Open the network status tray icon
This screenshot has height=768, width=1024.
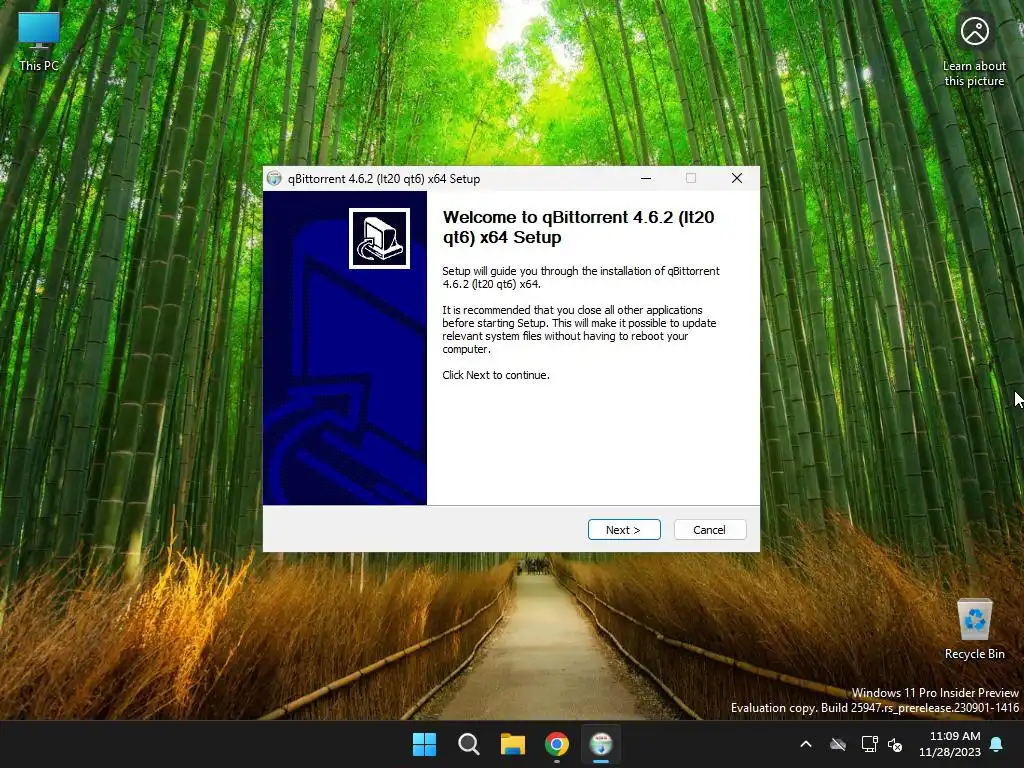[x=869, y=744]
